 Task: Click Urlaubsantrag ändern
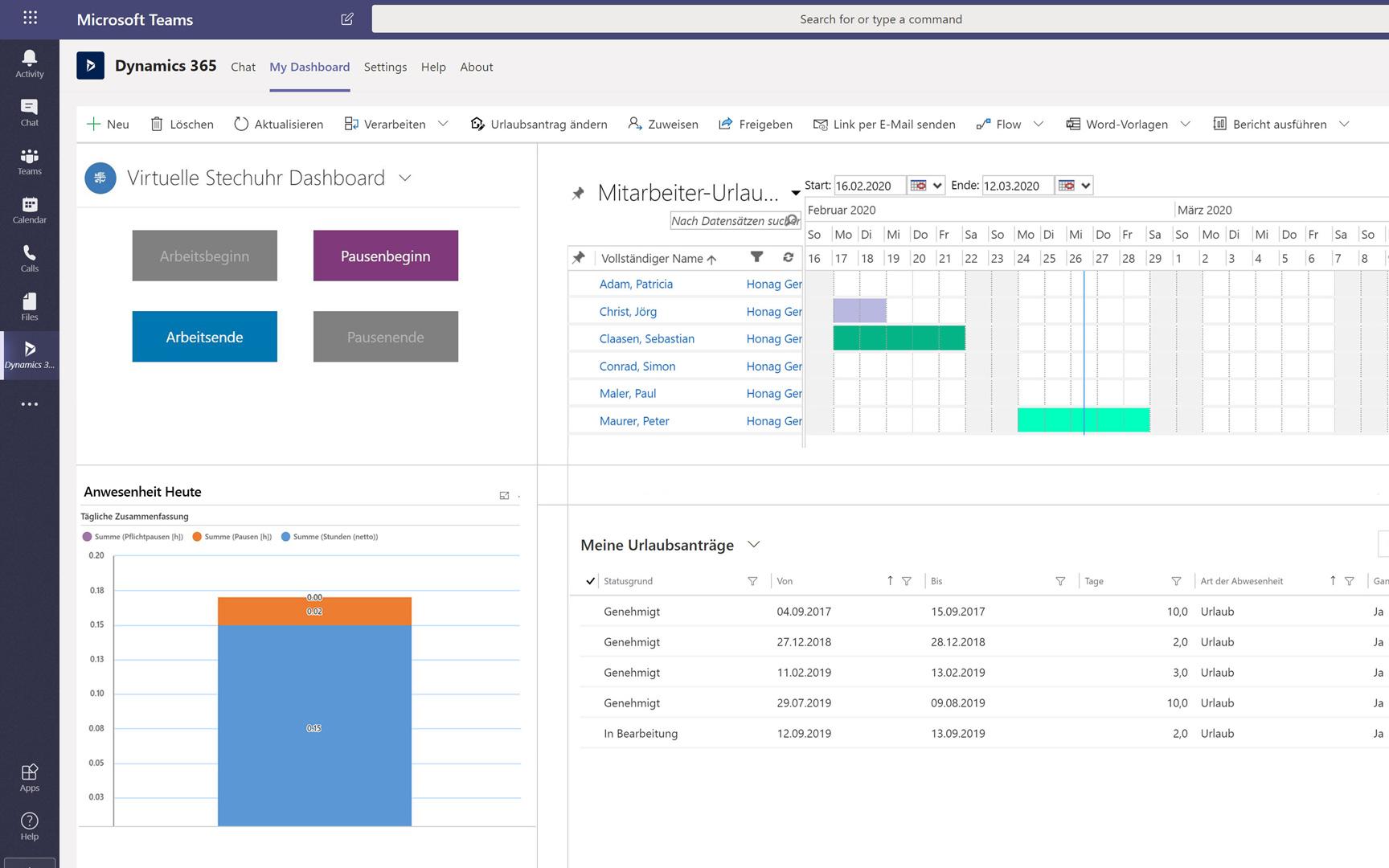(539, 124)
